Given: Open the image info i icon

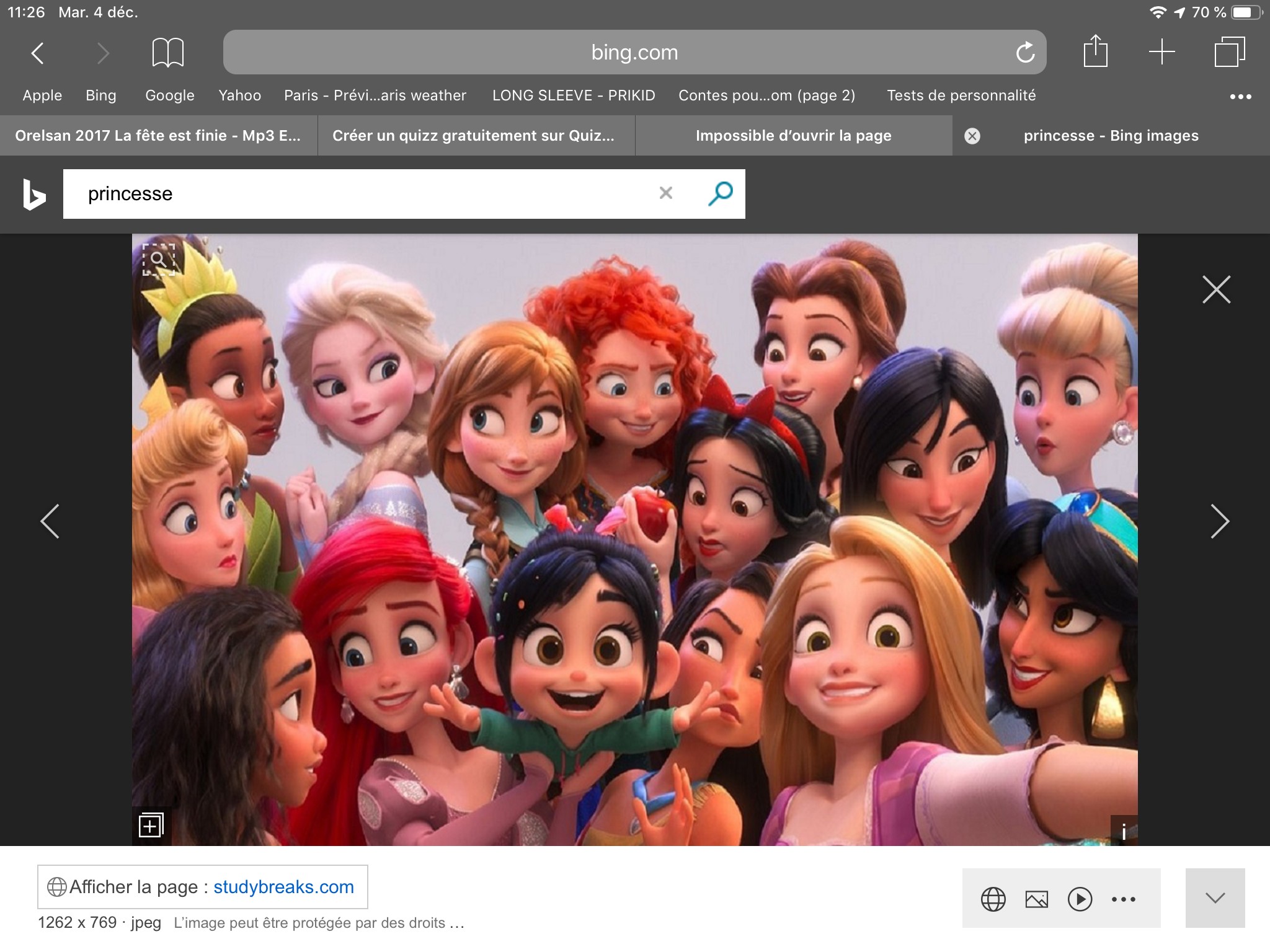Looking at the screenshot, I should click(1124, 831).
